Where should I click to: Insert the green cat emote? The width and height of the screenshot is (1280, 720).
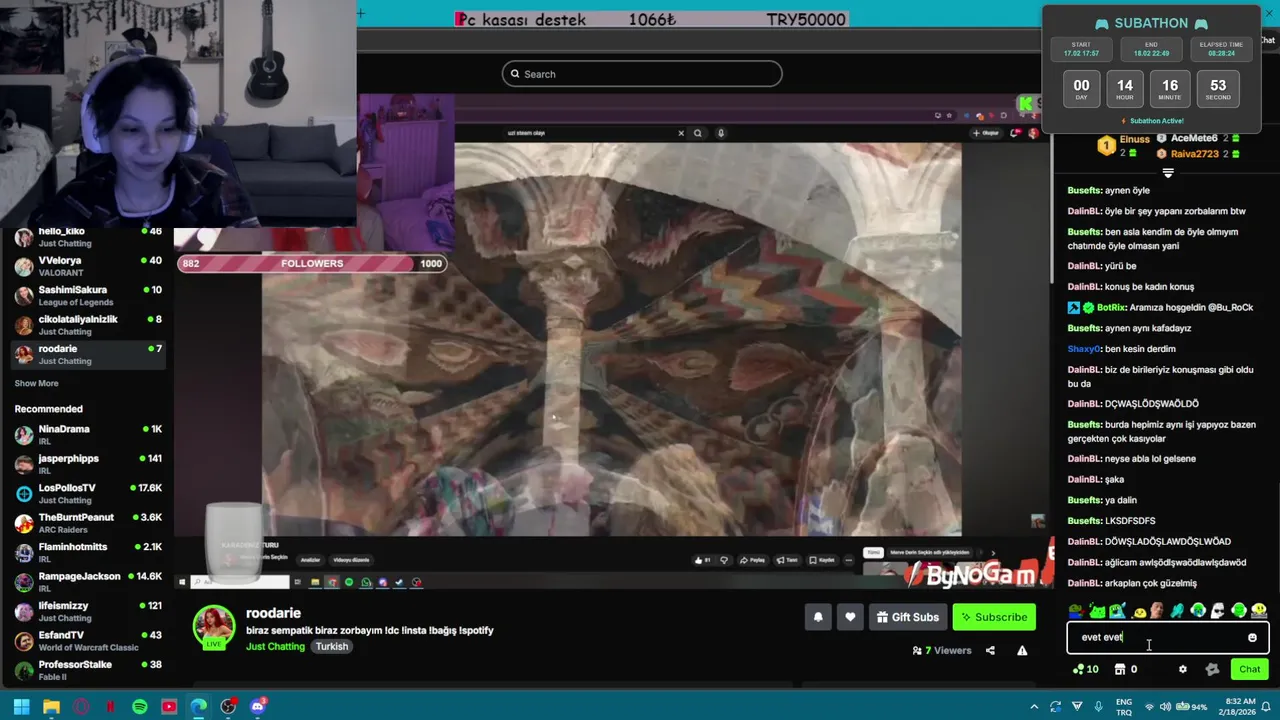(x=1097, y=611)
